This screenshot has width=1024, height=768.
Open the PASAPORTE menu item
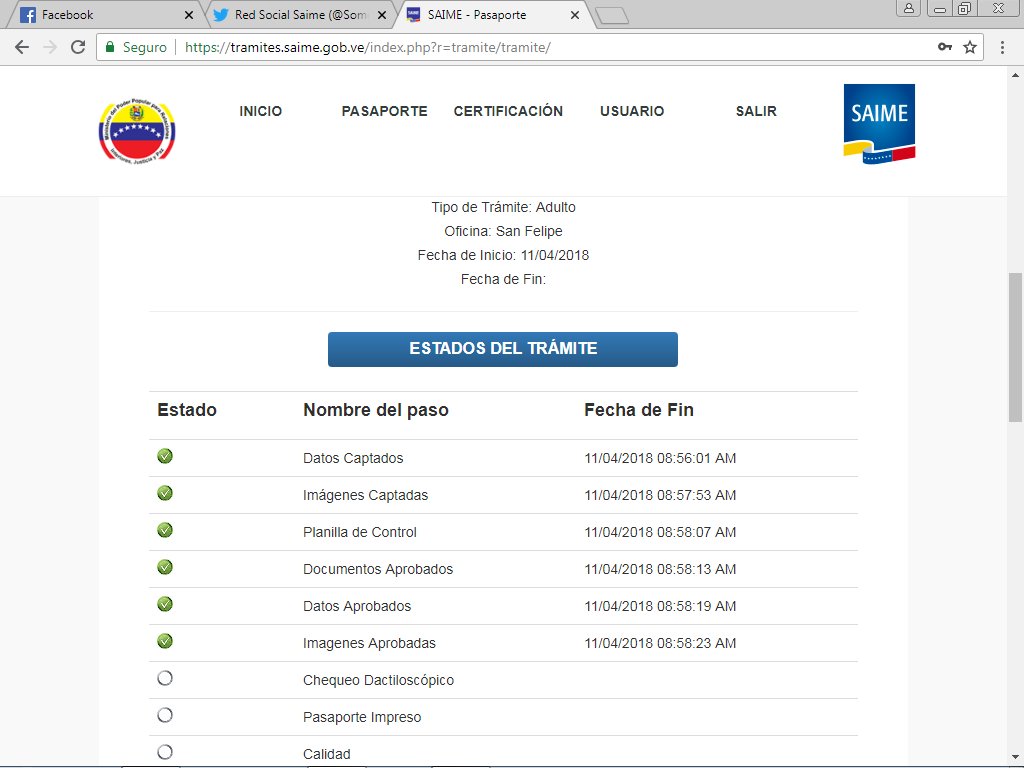point(385,111)
